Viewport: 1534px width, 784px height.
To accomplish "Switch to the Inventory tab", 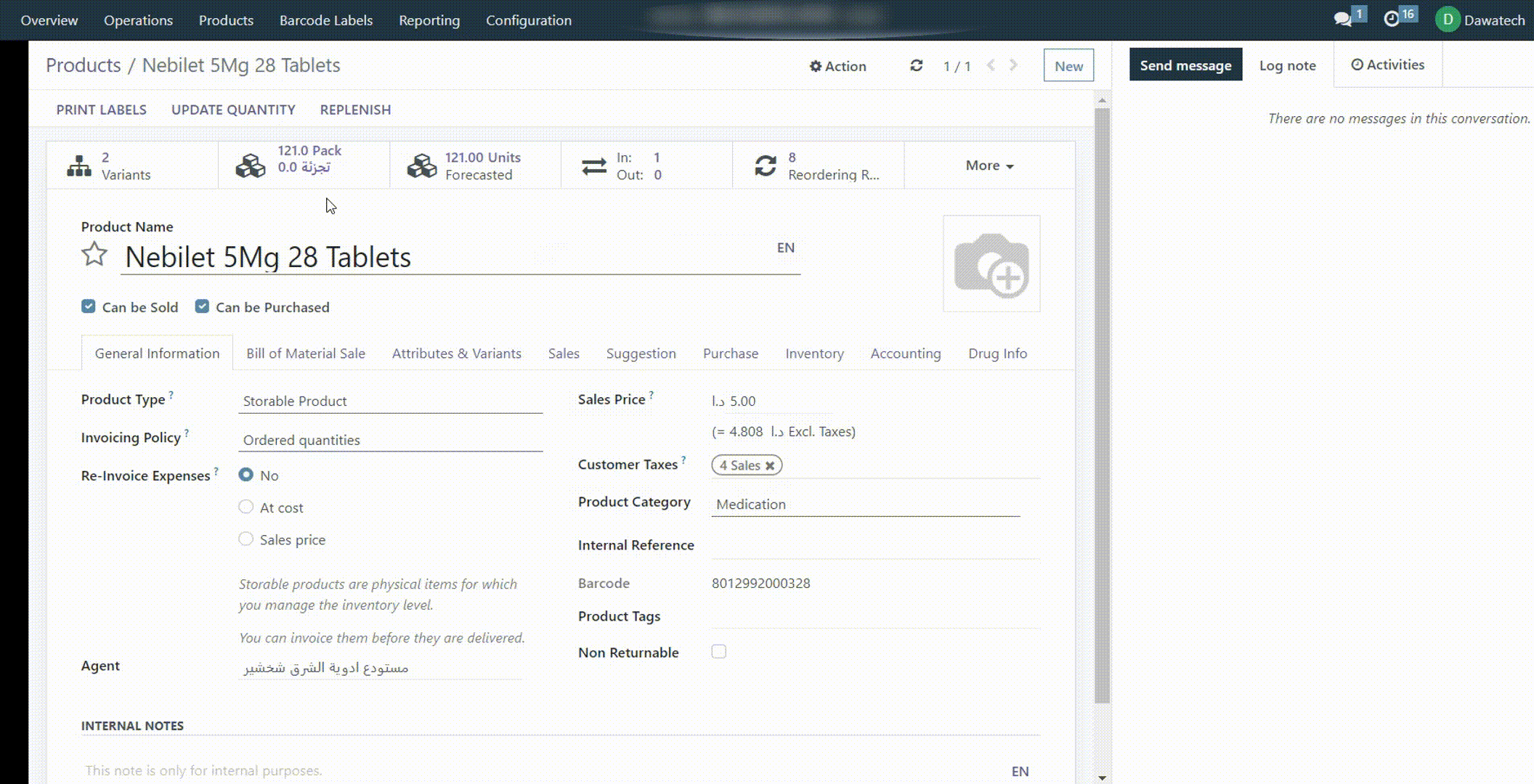I will coord(814,354).
